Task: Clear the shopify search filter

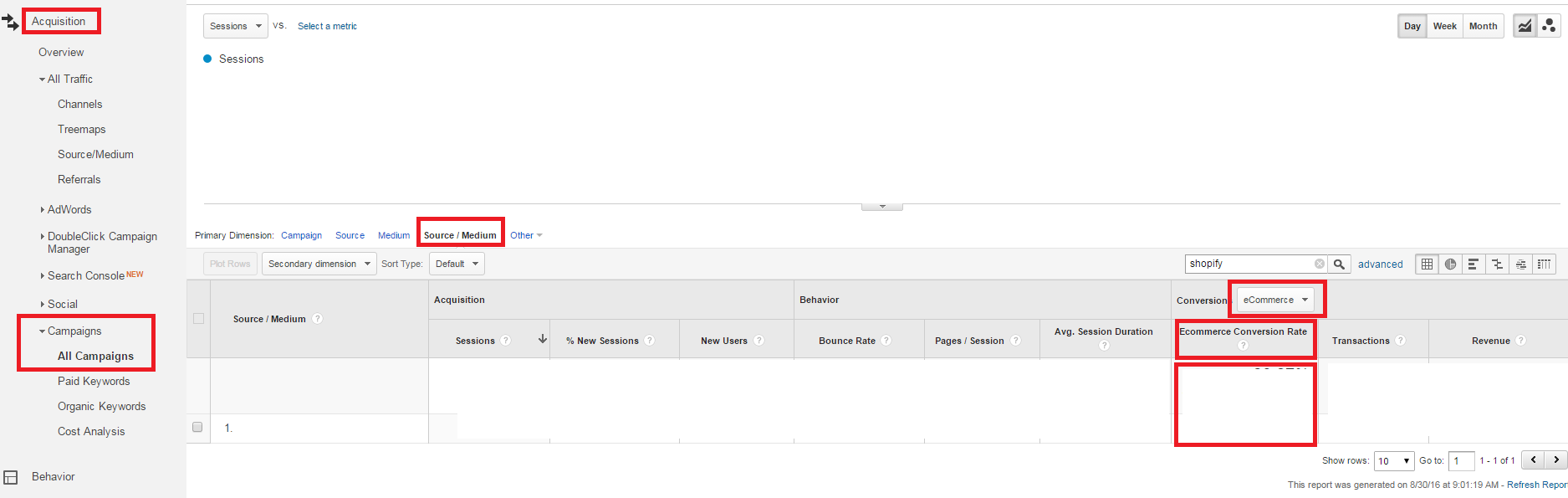Action: 1320,264
